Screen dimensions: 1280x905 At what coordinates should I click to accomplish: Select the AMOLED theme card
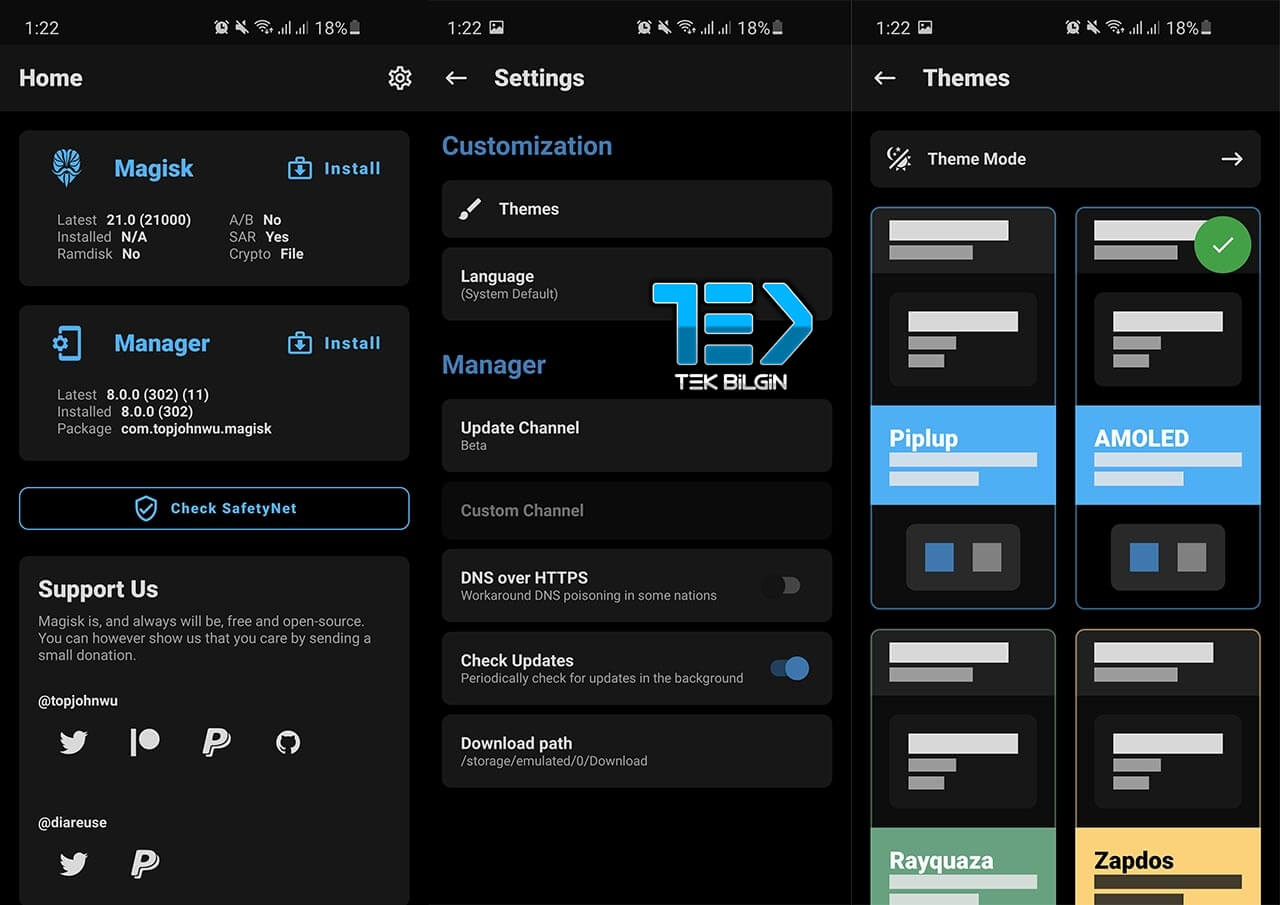click(x=1168, y=408)
